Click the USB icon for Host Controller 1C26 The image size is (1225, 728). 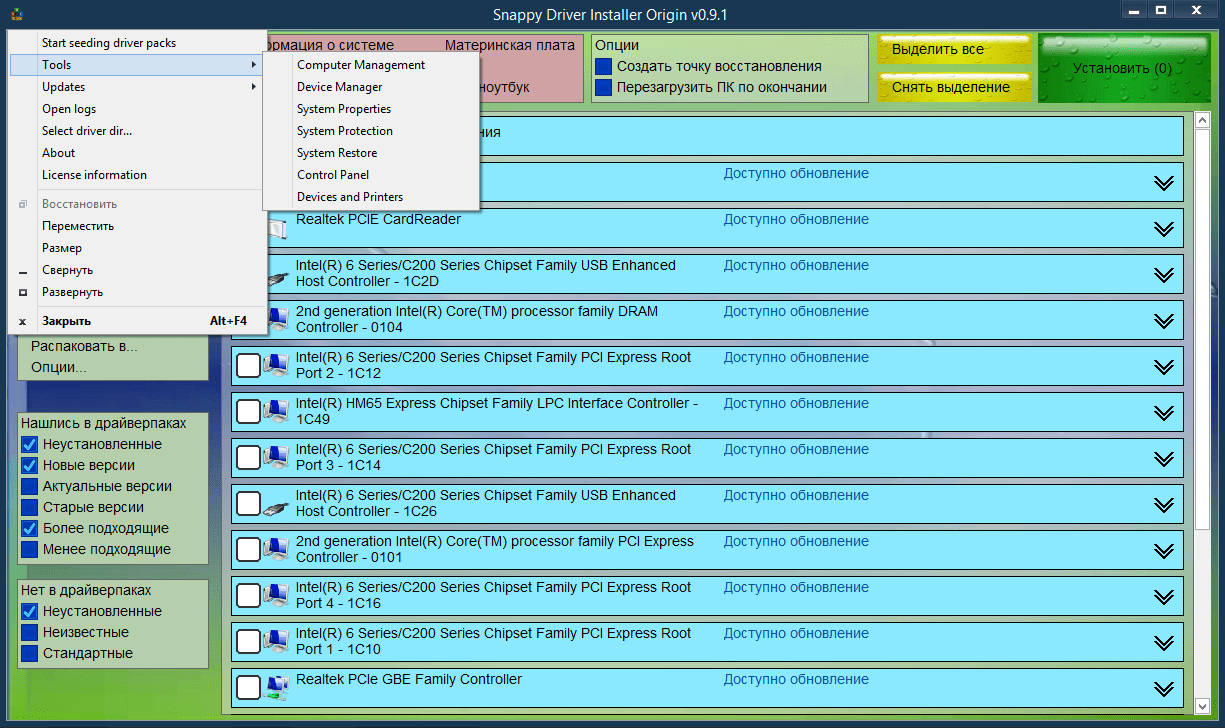tap(277, 507)
